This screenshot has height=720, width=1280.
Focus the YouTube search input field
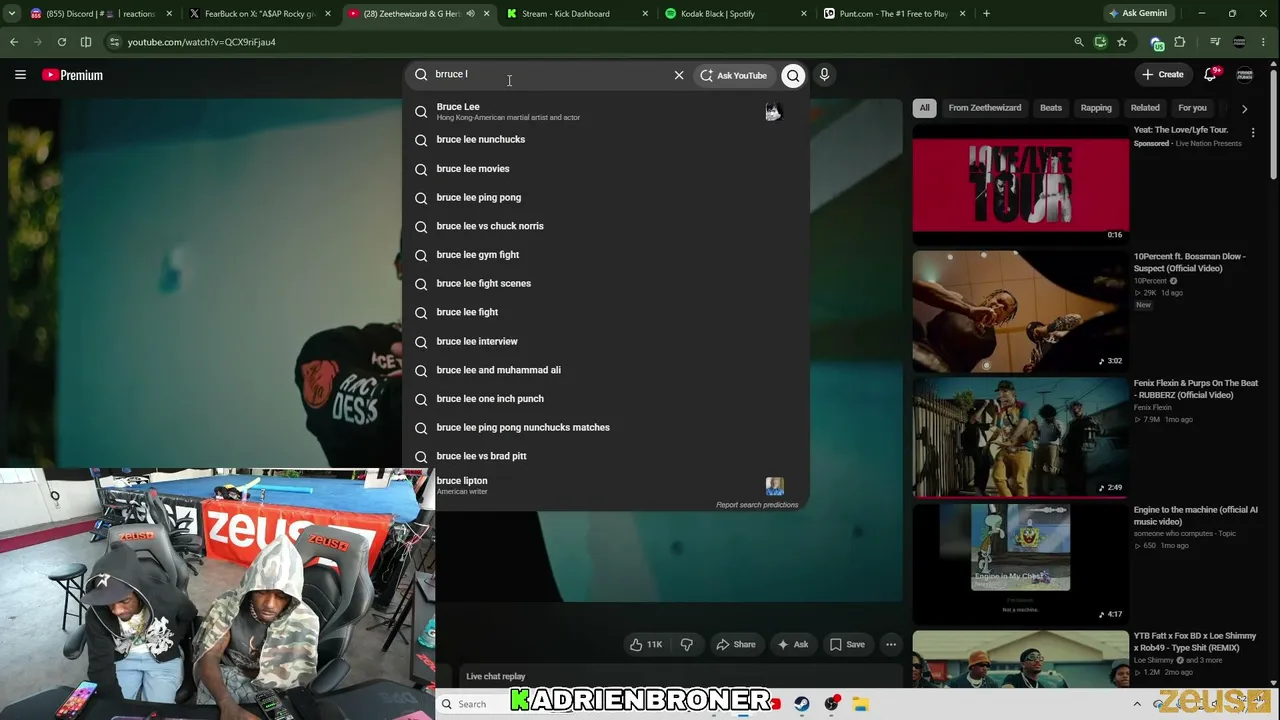tap(550, 74)
